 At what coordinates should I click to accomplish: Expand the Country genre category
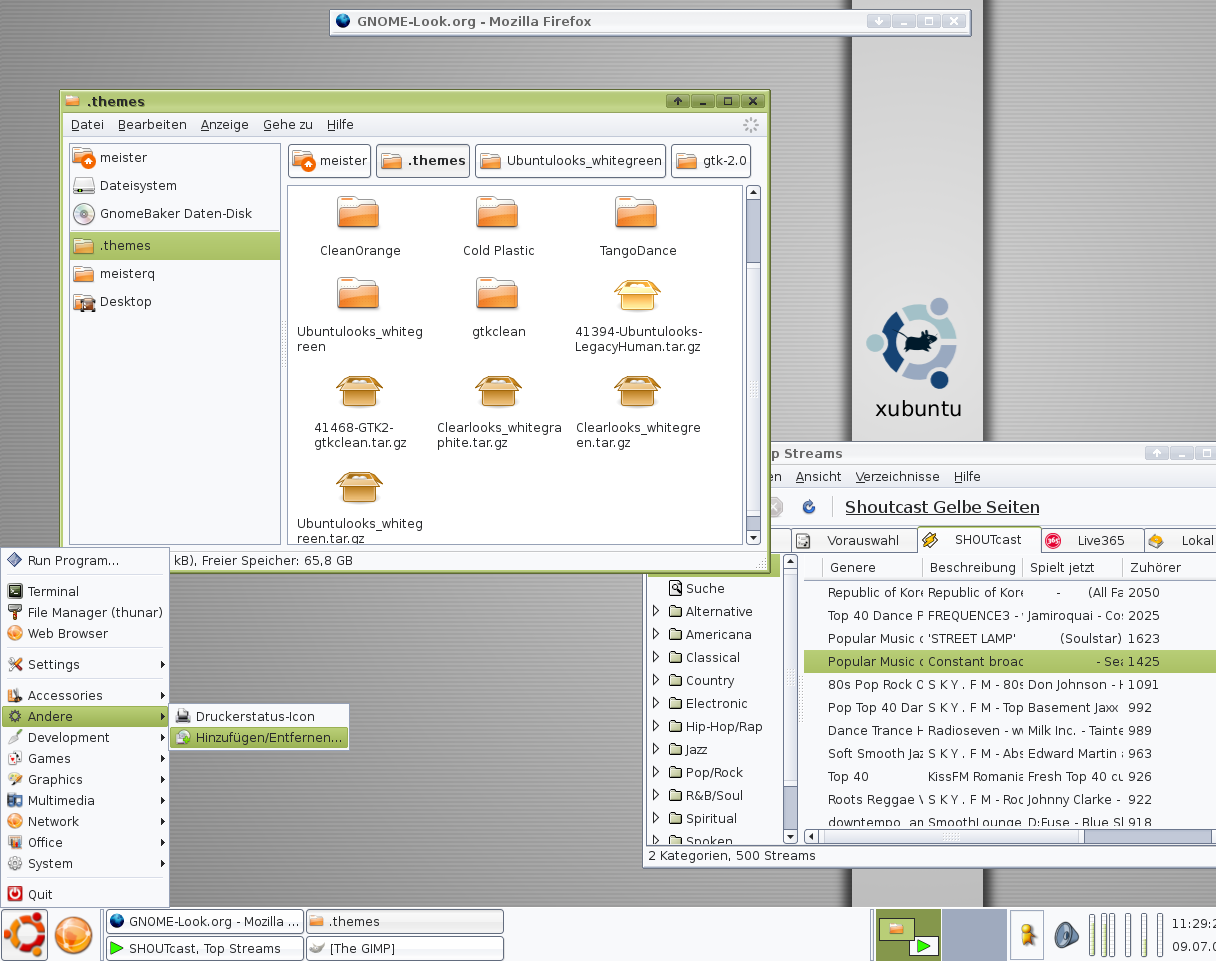[x=656, y=680]
